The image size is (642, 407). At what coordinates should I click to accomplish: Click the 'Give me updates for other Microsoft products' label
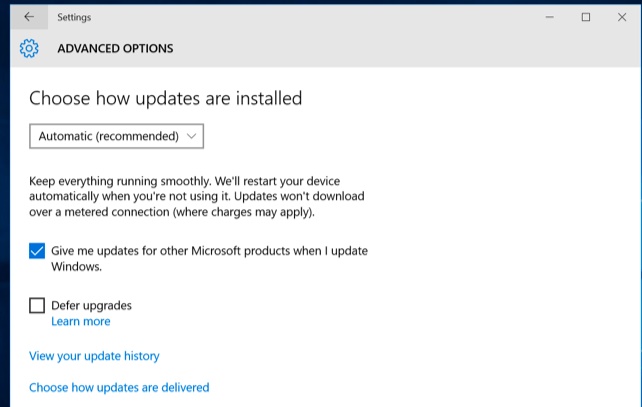click(x=209, y=258)
